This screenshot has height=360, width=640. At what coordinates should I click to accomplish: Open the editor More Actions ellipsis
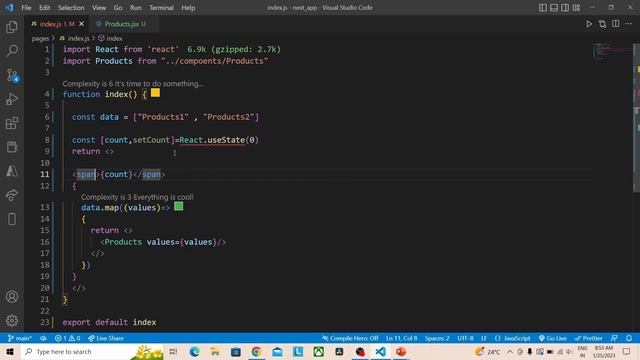(629, 24)
